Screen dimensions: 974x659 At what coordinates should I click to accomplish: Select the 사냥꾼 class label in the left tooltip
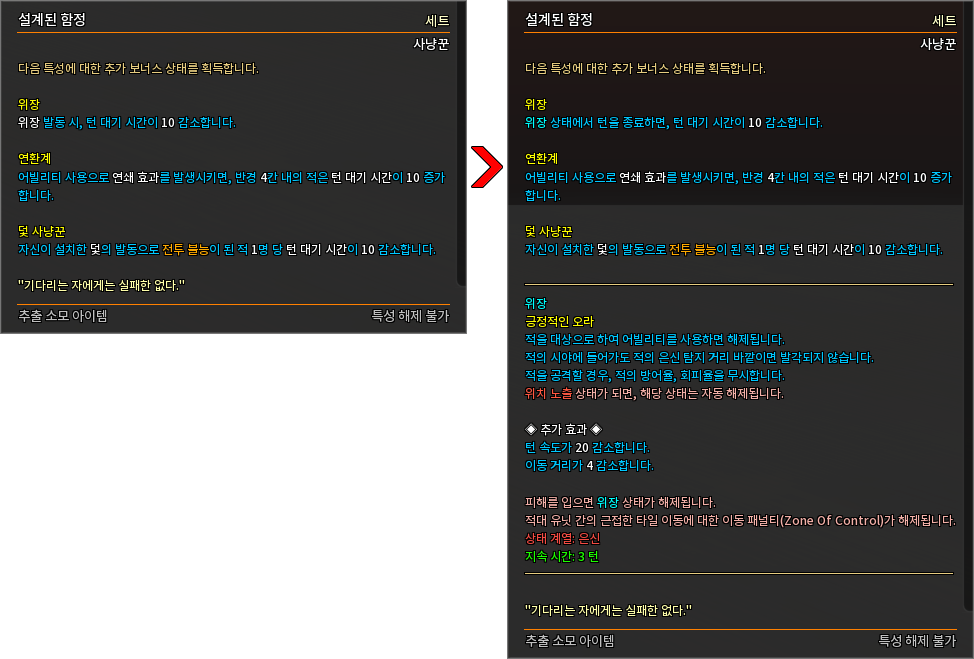point(431,44)
